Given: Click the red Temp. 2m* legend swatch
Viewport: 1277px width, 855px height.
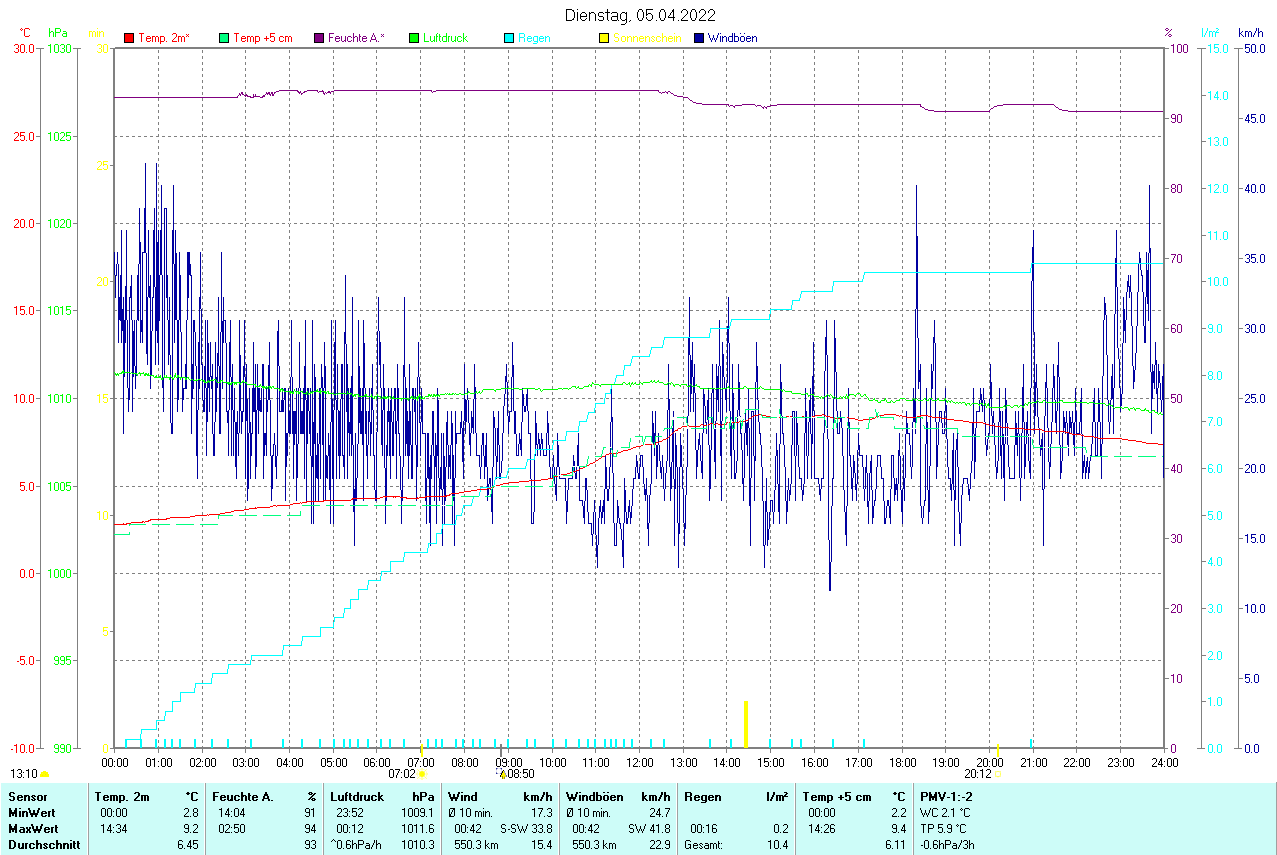Looking at the screenshot, I should point(129,38).
